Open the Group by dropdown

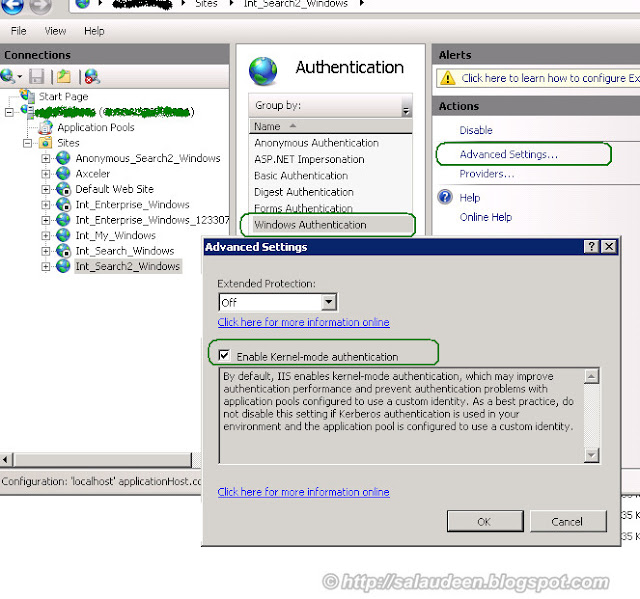406,106
